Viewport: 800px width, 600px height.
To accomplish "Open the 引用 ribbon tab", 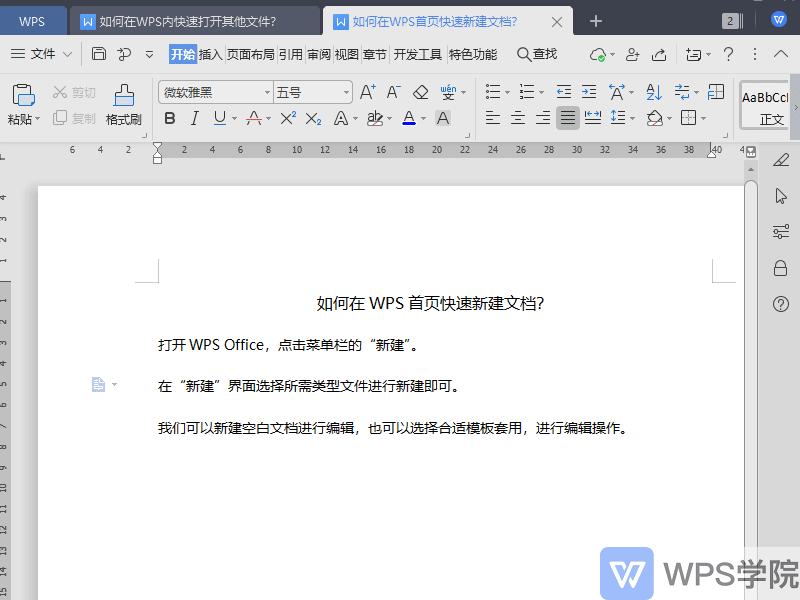I will pos(291,54).
